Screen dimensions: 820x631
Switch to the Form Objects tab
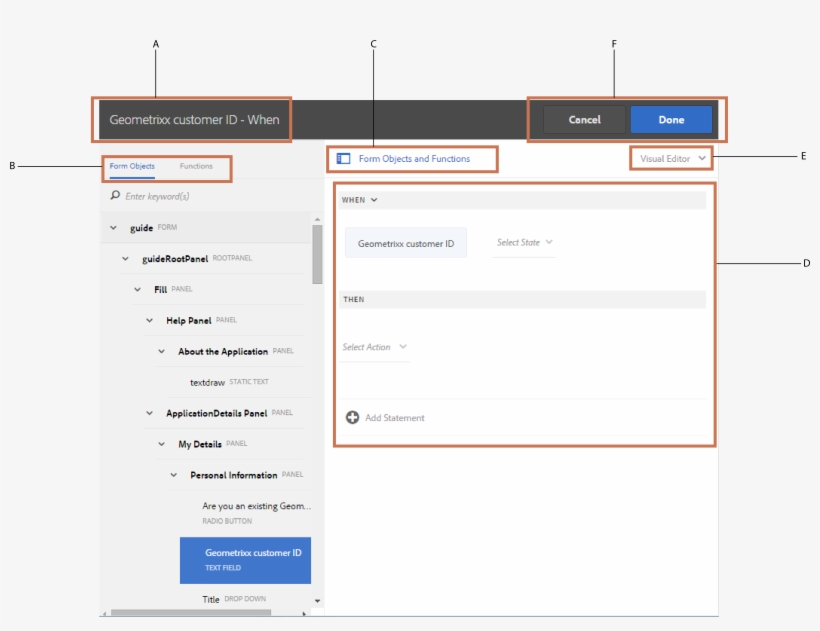tap(134, 166)
